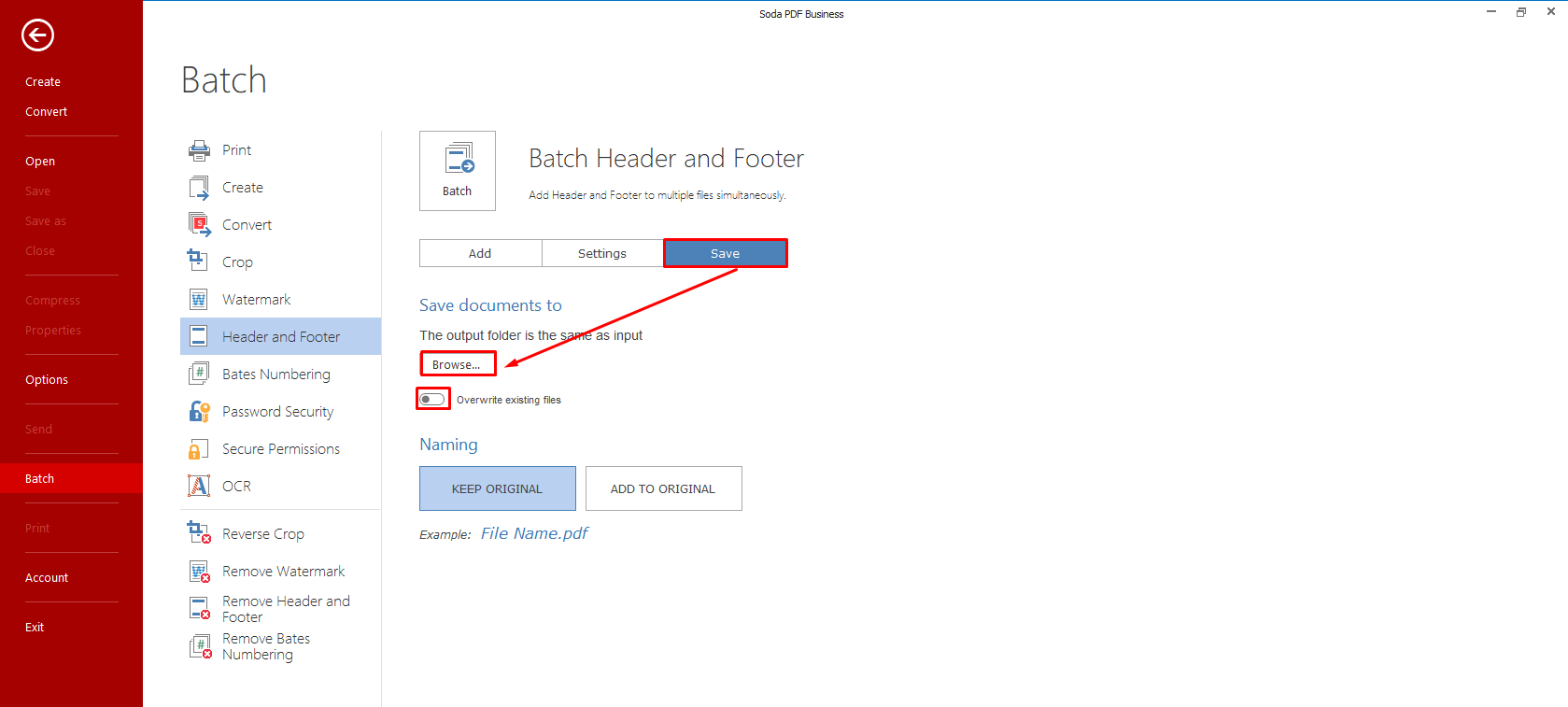The width and height of the screenshot is (1568, 707).
Task: Select Bates Numbering label in list
Action: 276,375
